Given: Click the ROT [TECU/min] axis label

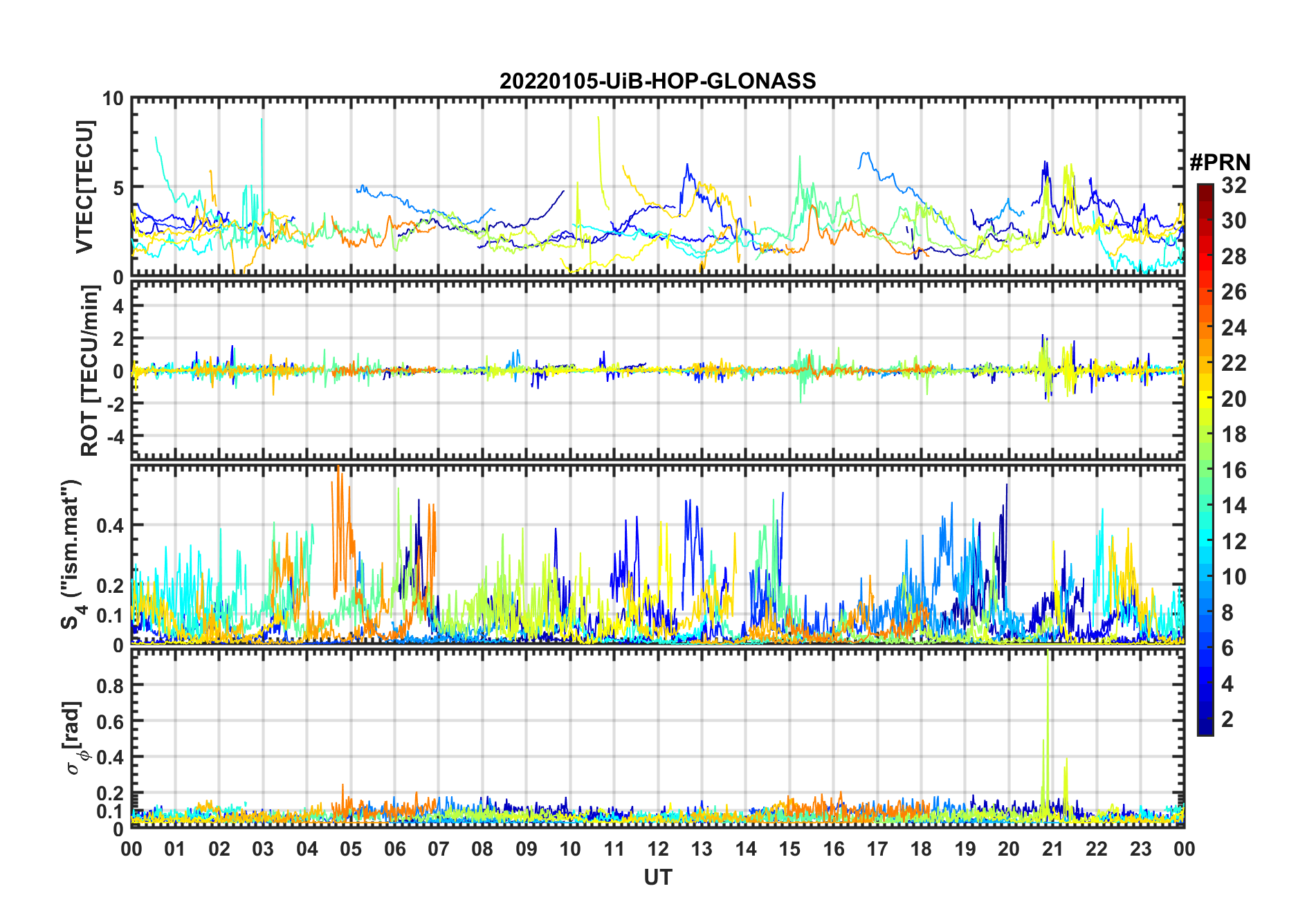Looking at the screenshot, I should click(x=90, y=370).
